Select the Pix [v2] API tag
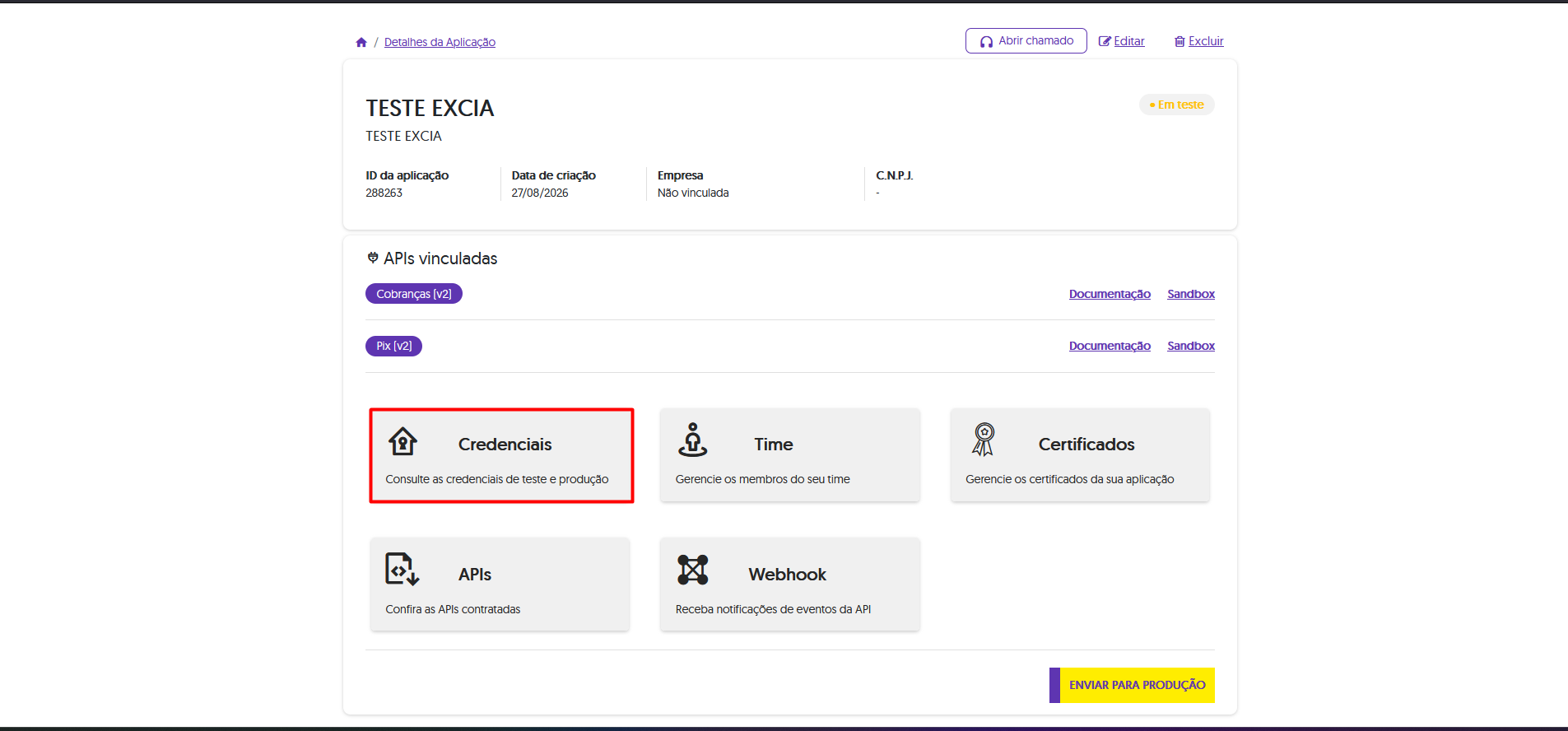 [394, 346]
